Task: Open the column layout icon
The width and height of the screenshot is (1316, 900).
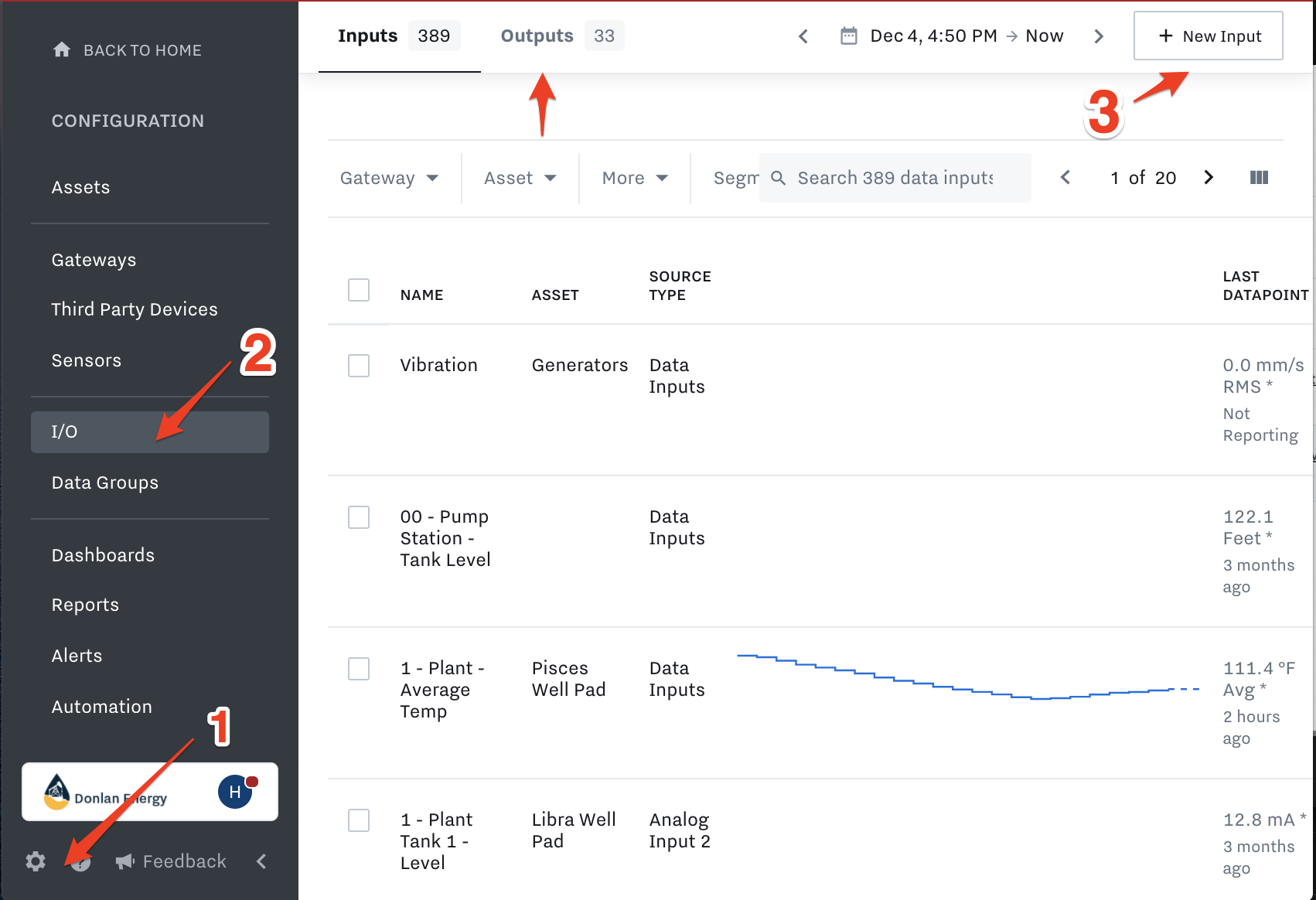Action: [x=1259, y=178]
